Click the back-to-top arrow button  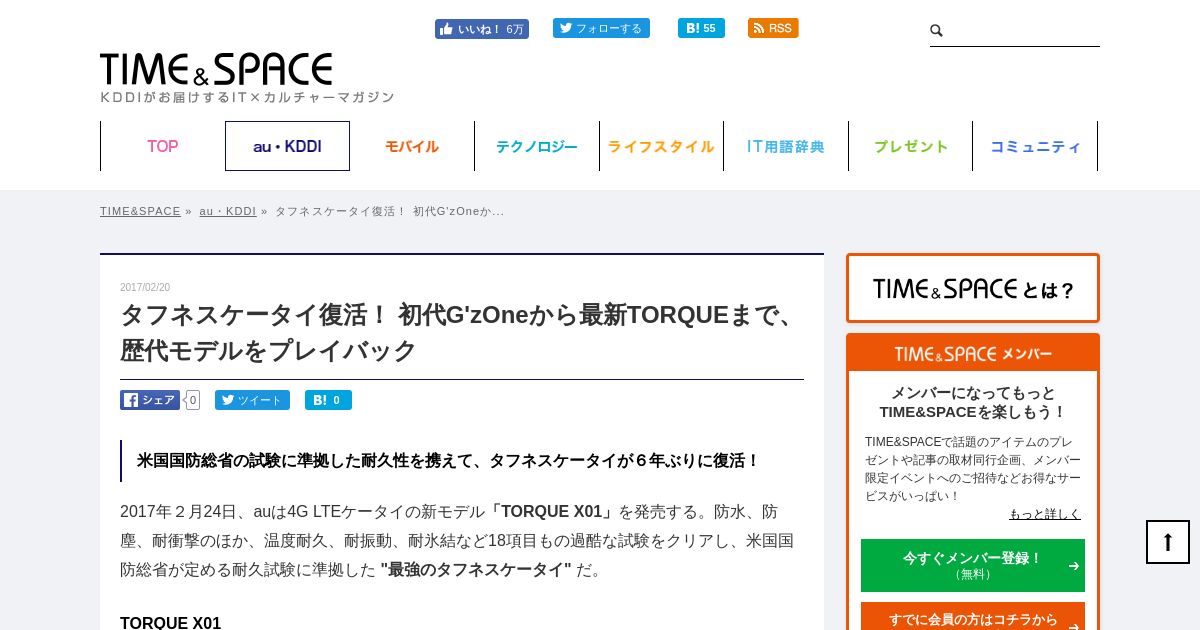coord(1168,542)
